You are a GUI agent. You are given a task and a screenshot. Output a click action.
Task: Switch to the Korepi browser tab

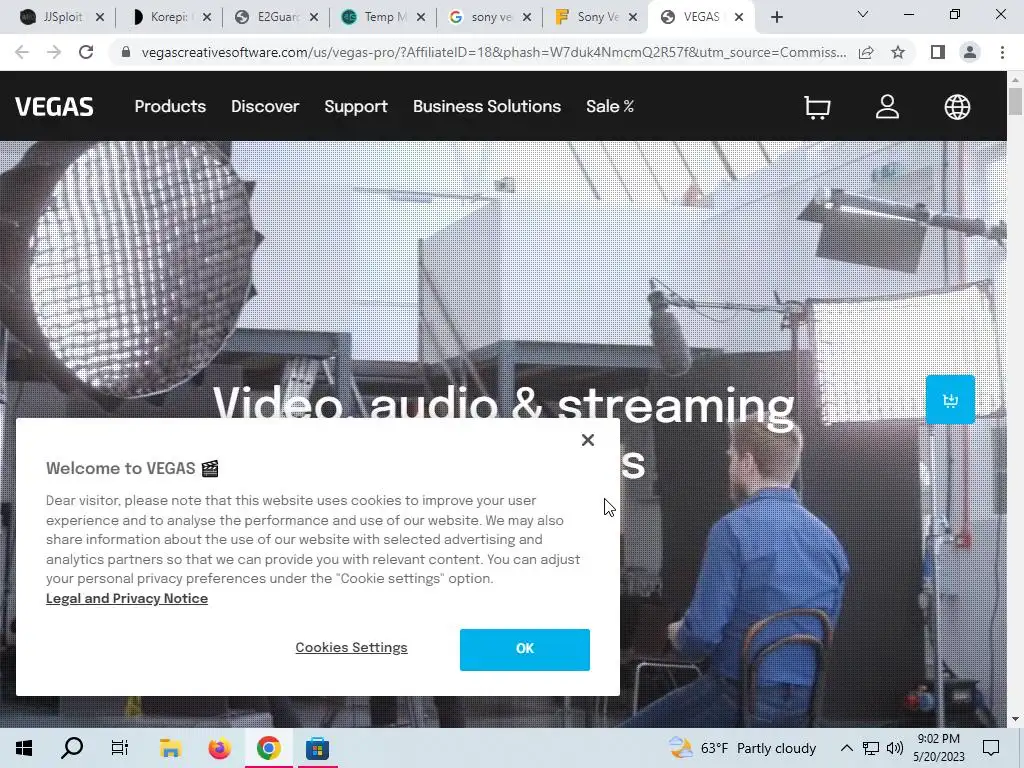click(x=168, y=17)
